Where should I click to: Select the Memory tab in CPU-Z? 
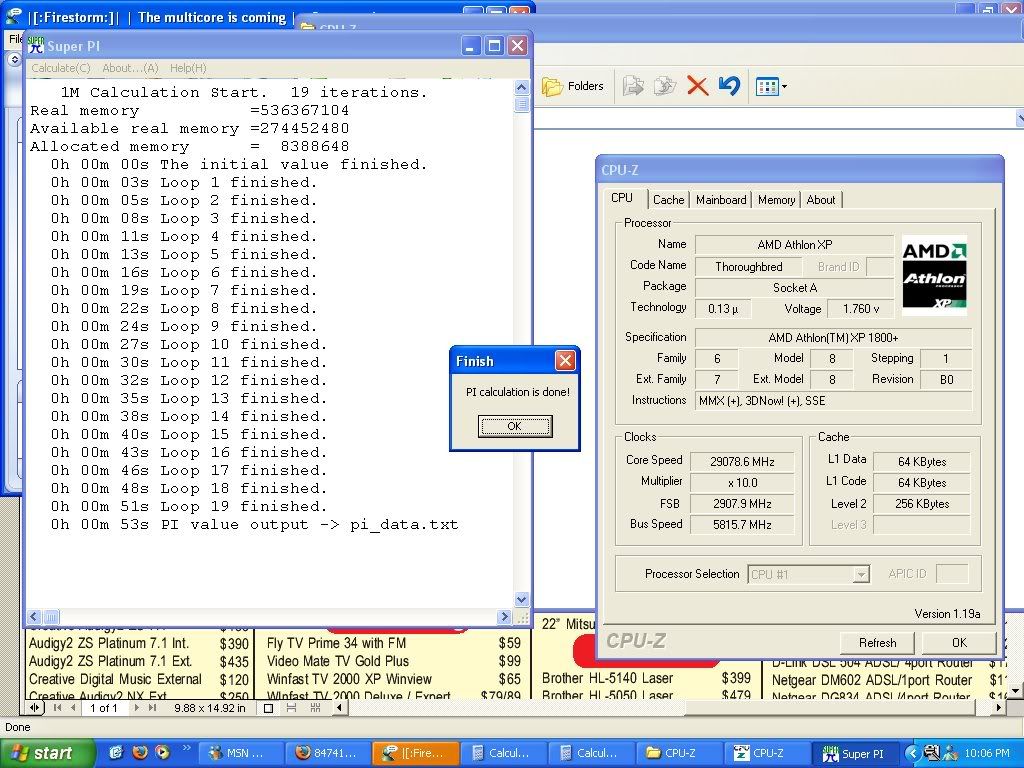[776, 200]
